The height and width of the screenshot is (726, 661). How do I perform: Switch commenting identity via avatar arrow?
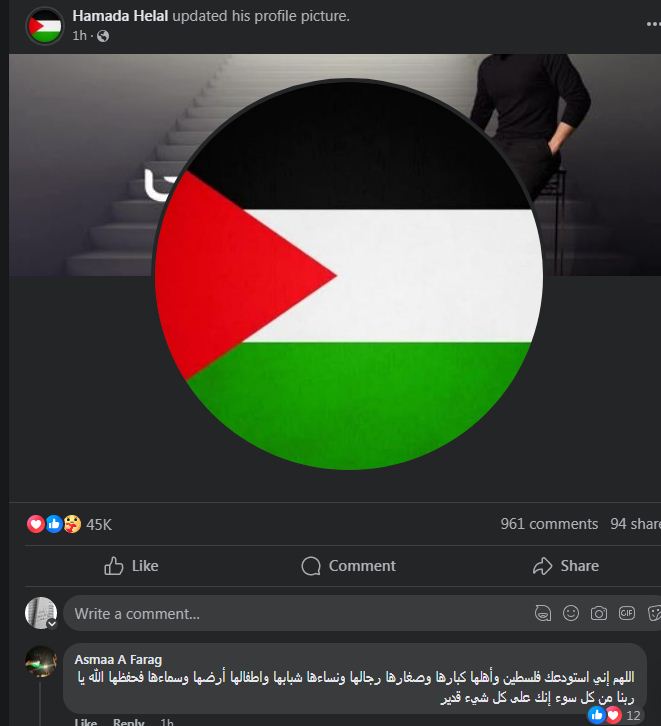[x=52, y=624]
